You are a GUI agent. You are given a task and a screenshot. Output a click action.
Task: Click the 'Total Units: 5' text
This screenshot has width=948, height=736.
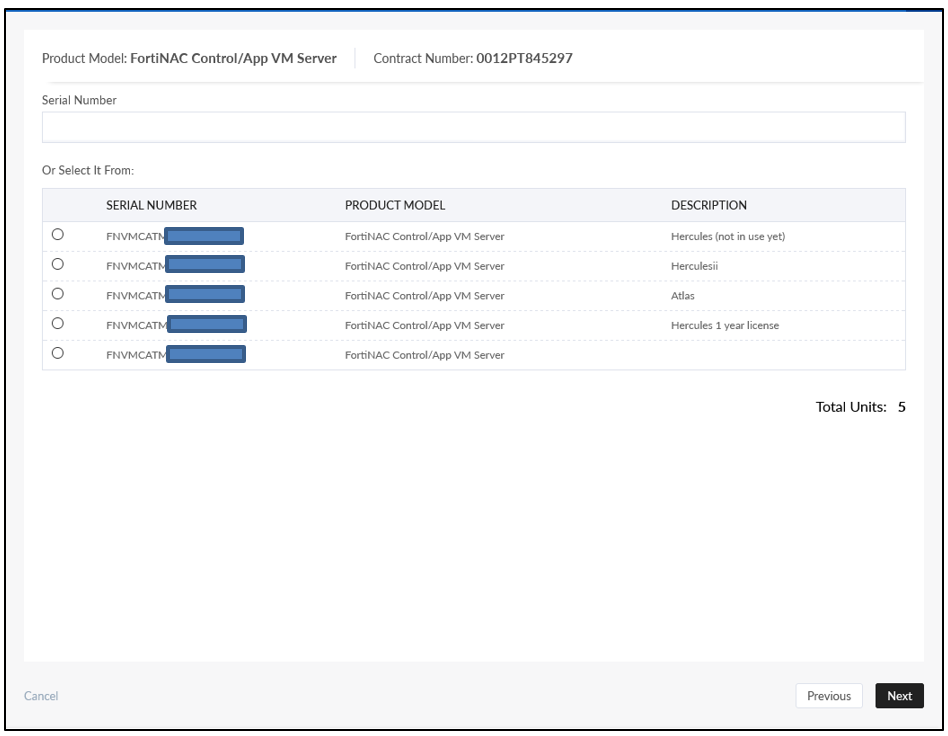point(860,407)
